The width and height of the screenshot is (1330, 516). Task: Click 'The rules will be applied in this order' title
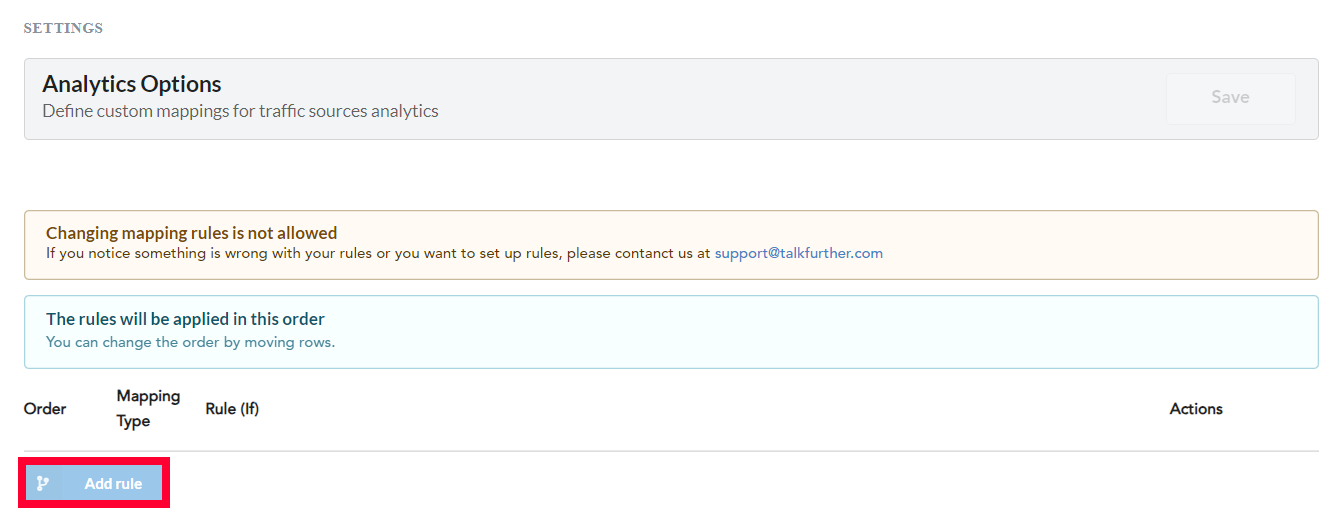click(x=185, y=319)
